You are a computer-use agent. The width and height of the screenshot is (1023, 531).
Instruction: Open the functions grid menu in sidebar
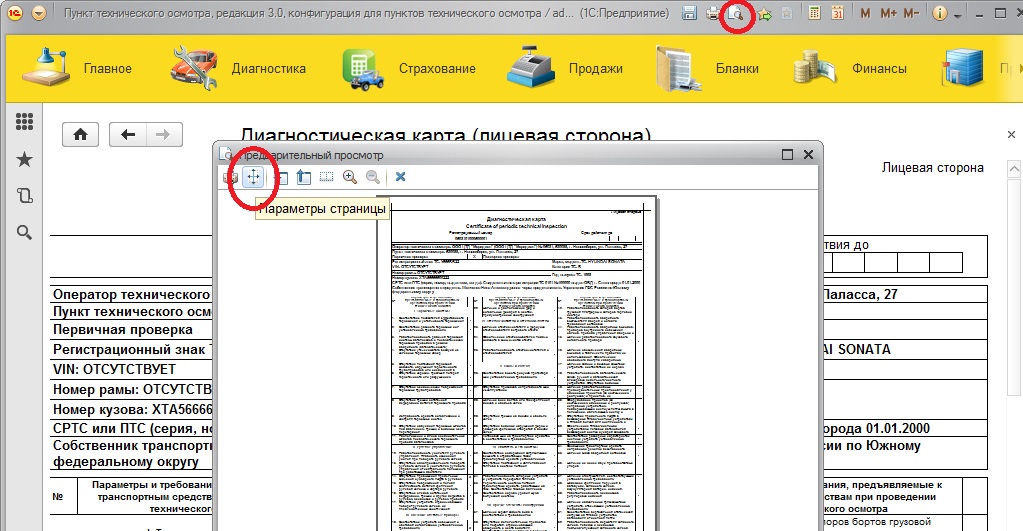point(24,121)
